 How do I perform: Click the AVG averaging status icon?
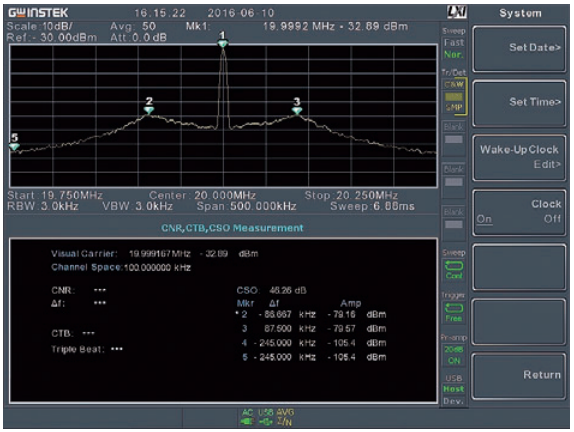click(x=285, y=417)
